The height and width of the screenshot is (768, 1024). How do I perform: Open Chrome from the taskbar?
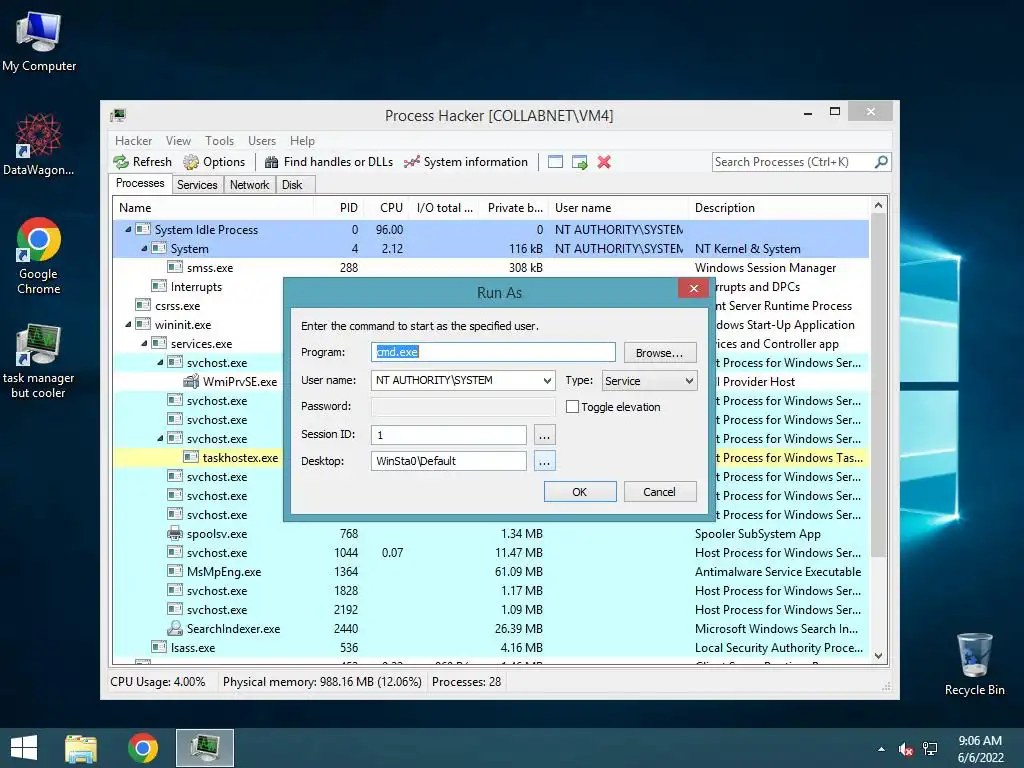[x=143, y=748]
